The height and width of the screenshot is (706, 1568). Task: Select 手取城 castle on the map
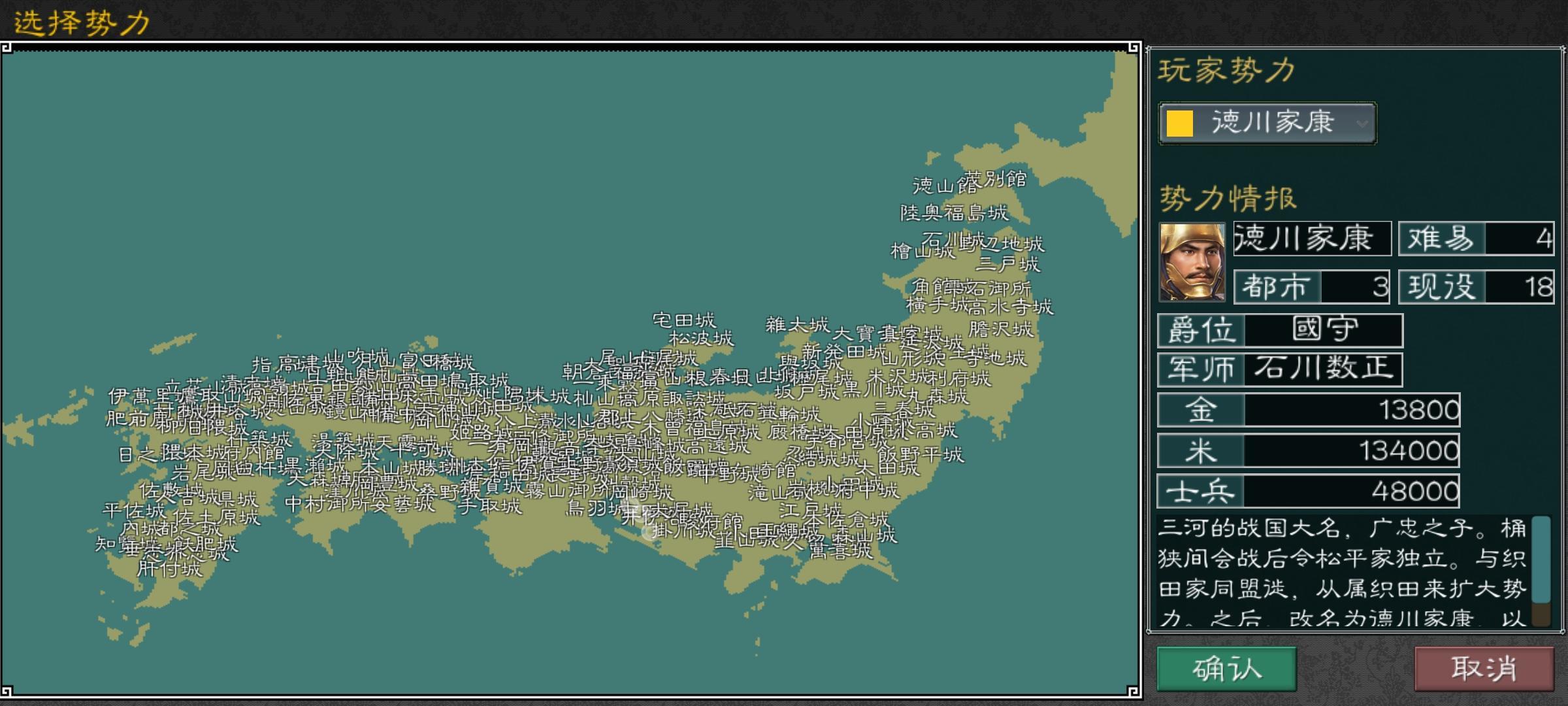point(489,505)
